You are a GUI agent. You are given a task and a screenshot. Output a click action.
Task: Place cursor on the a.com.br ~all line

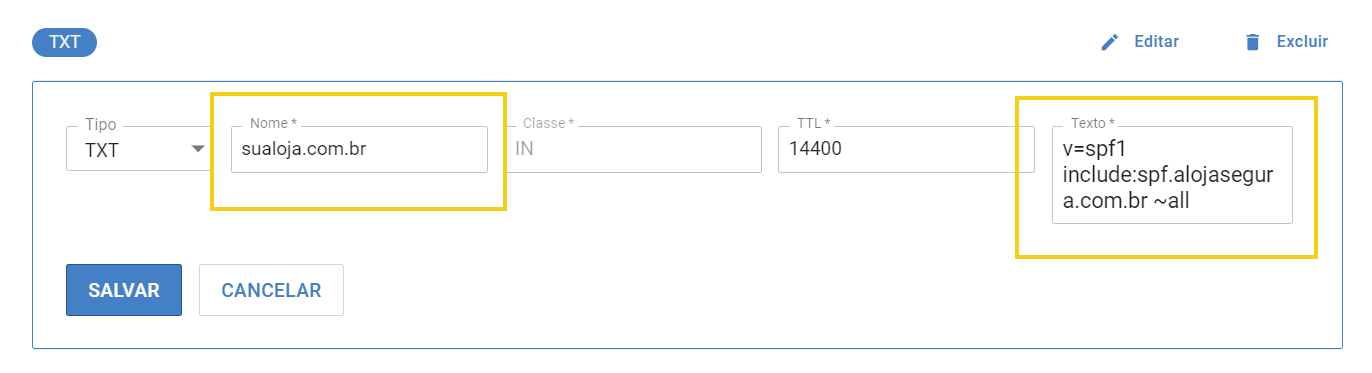tap(1125, 201)
